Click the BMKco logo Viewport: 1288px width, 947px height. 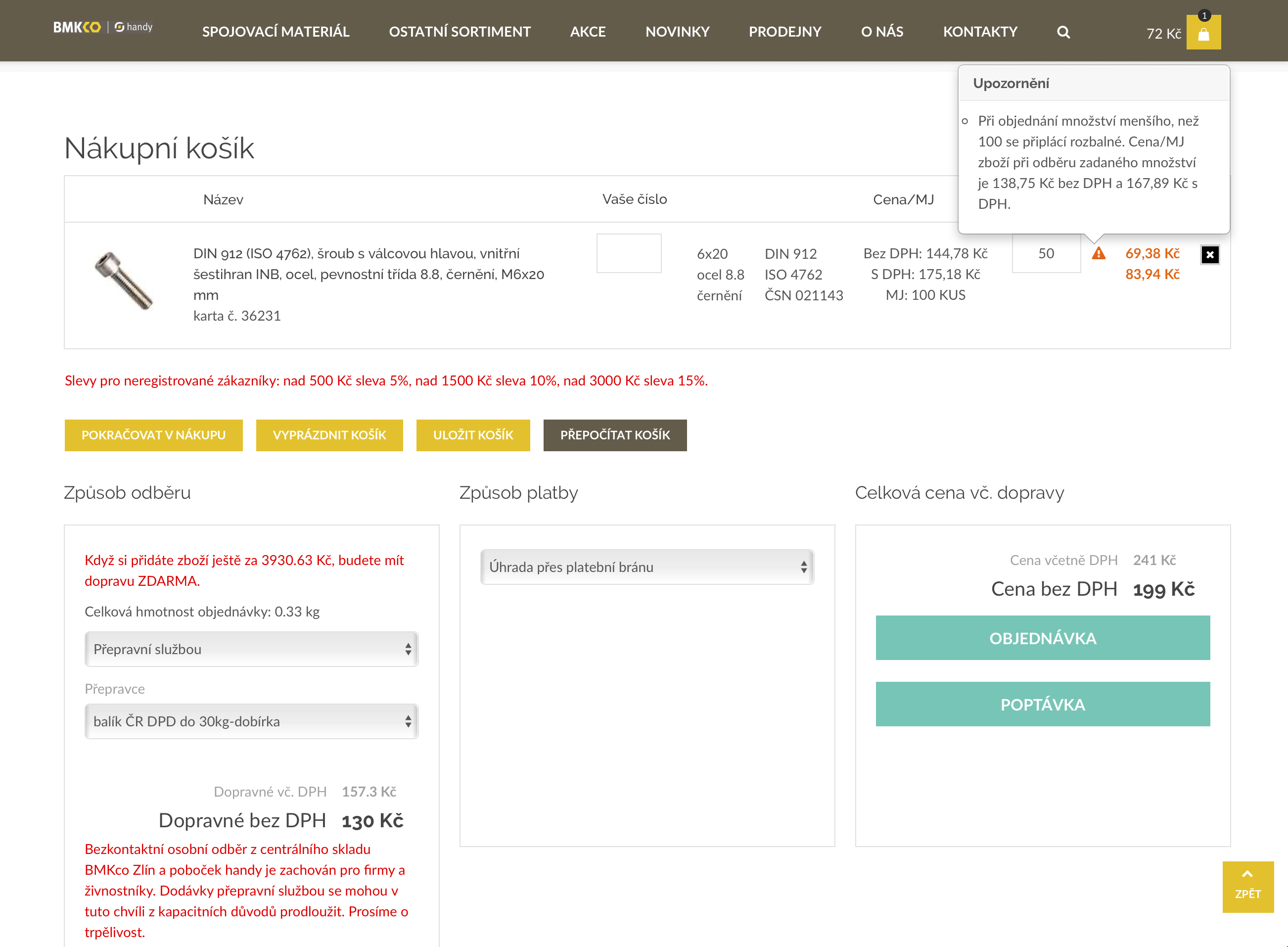77,27
